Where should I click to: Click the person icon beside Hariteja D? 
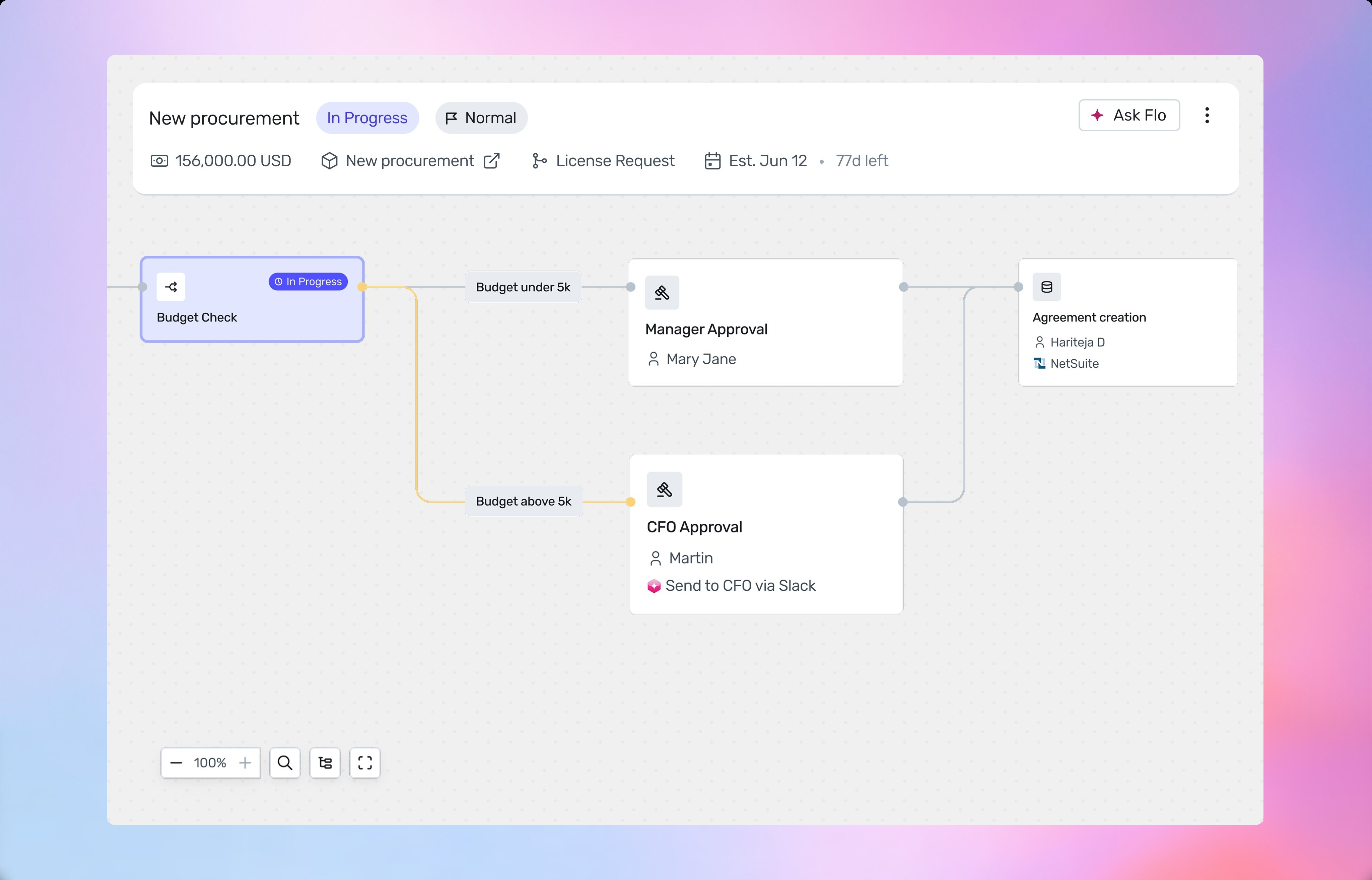1039,342
